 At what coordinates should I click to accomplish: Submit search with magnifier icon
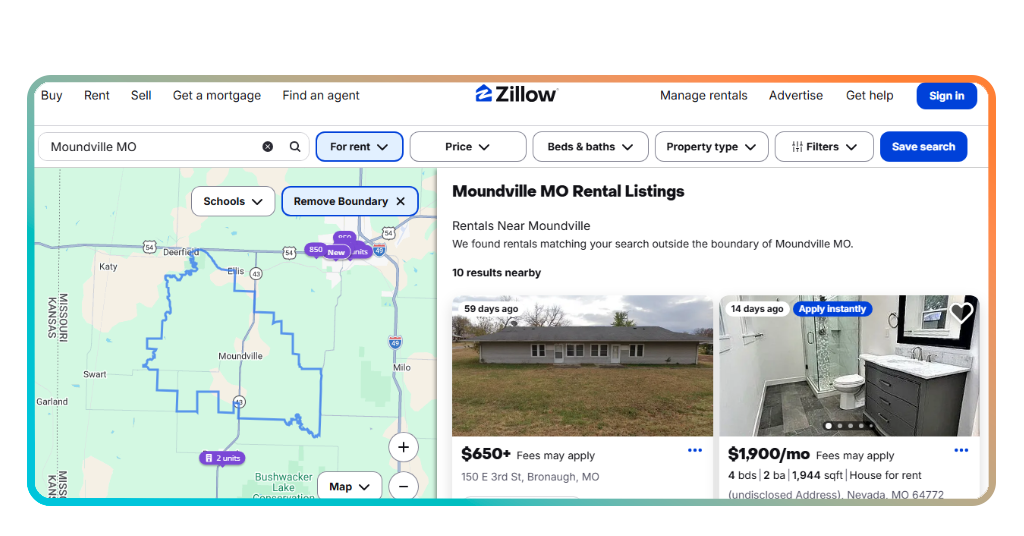click(x=295, y=147)
